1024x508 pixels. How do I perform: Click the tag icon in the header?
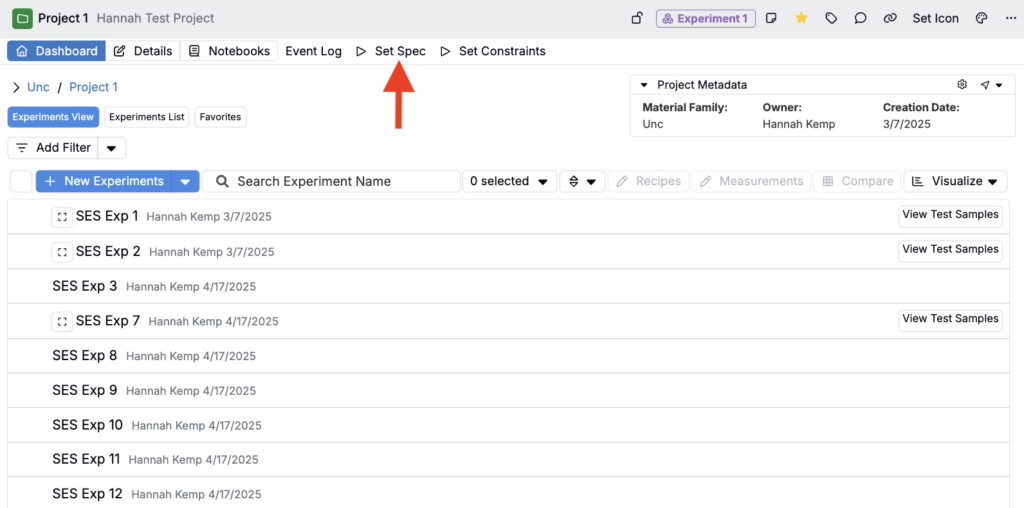831,18
